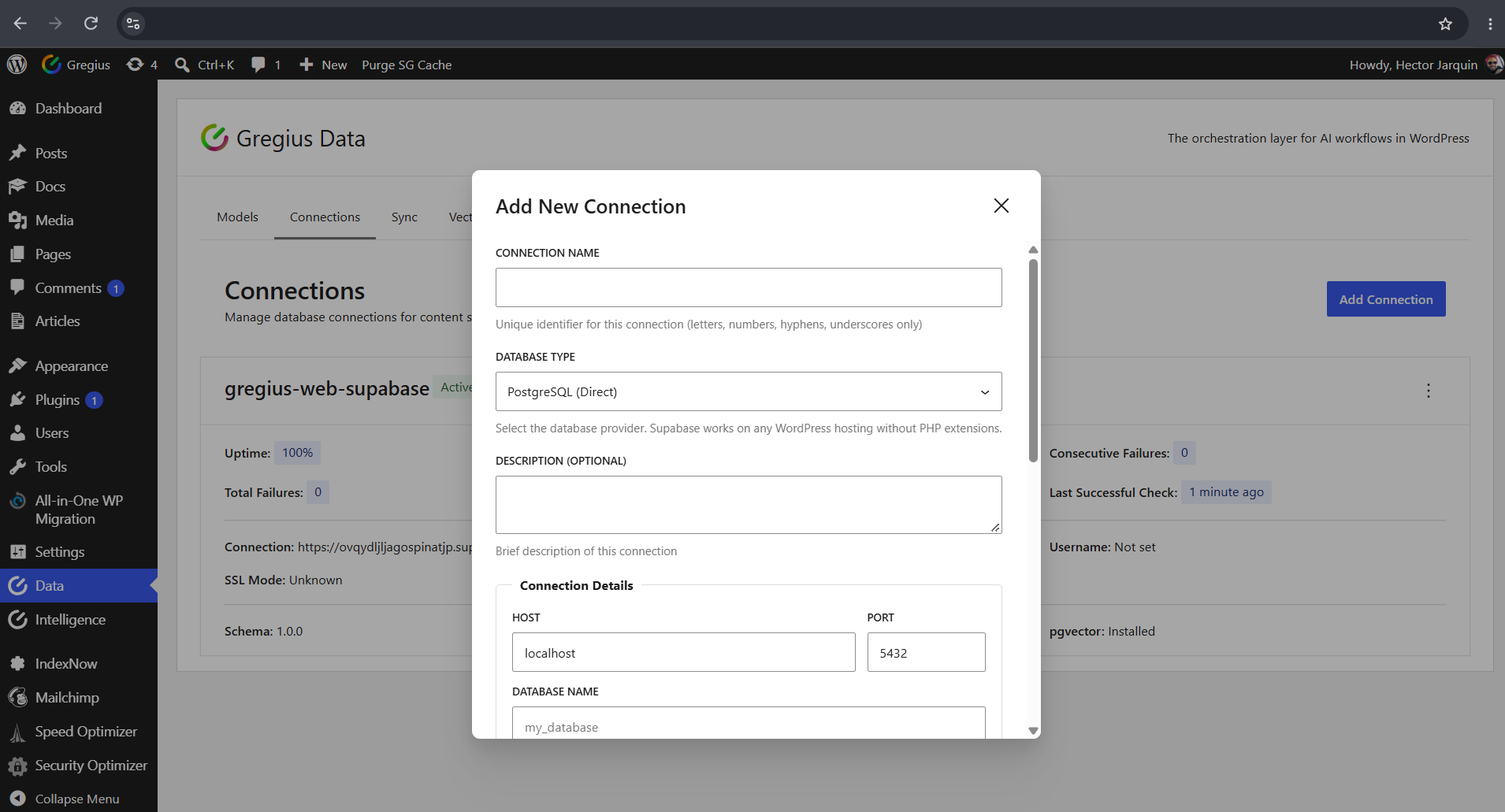Open the Howdy, Hector Jarquin account menu
The height and width of the screenshot is (812, 1505).
[x=1425, y=65]
